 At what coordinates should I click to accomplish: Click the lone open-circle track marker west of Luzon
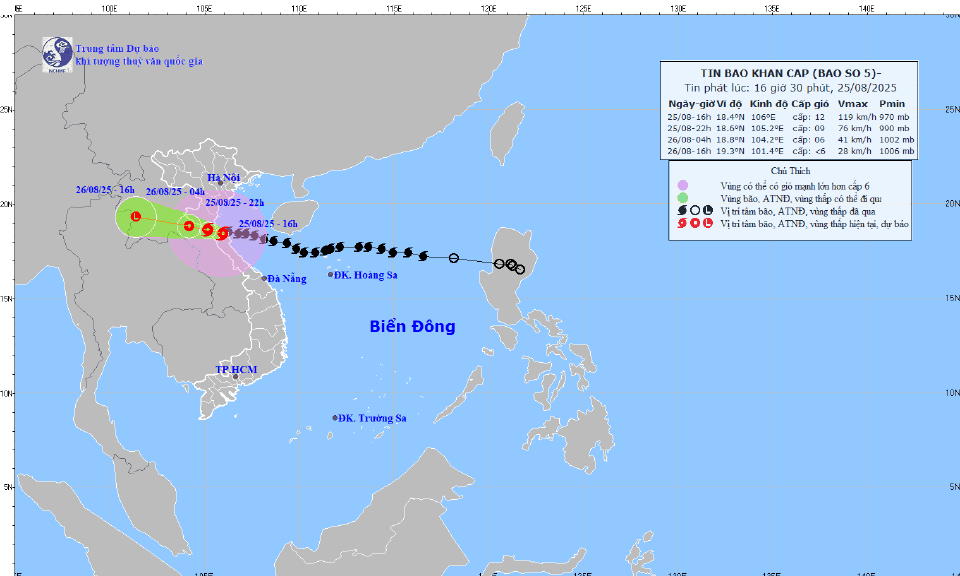(454, 258)
